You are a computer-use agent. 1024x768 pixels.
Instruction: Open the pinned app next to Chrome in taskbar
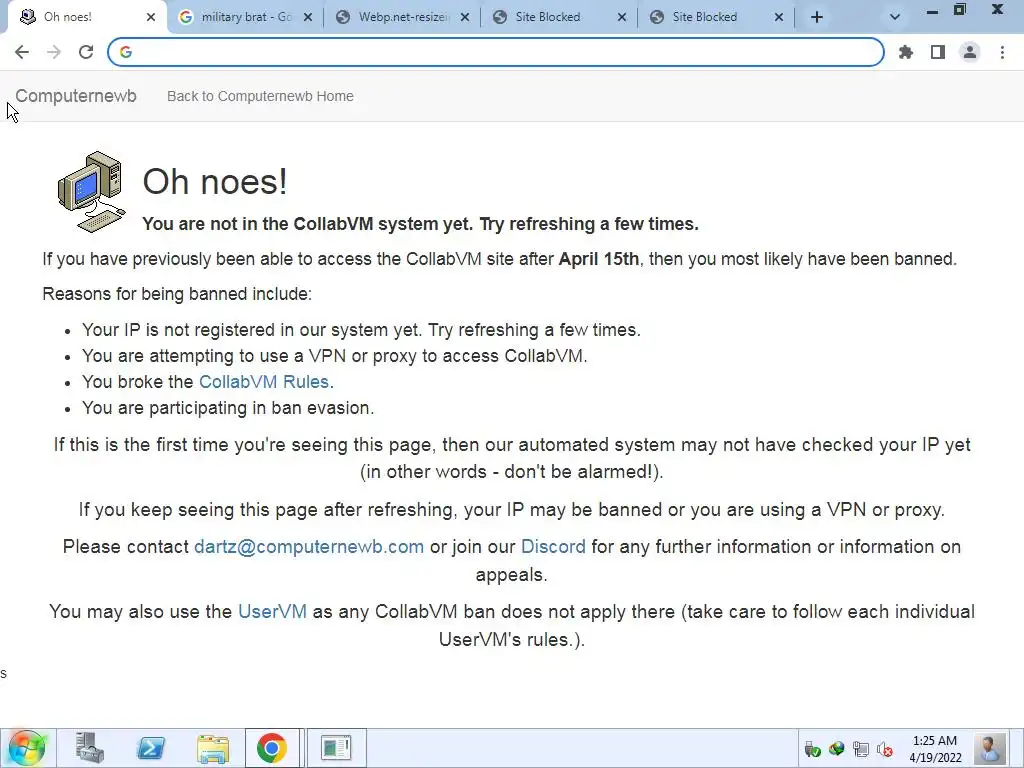[x=336, y=748]
